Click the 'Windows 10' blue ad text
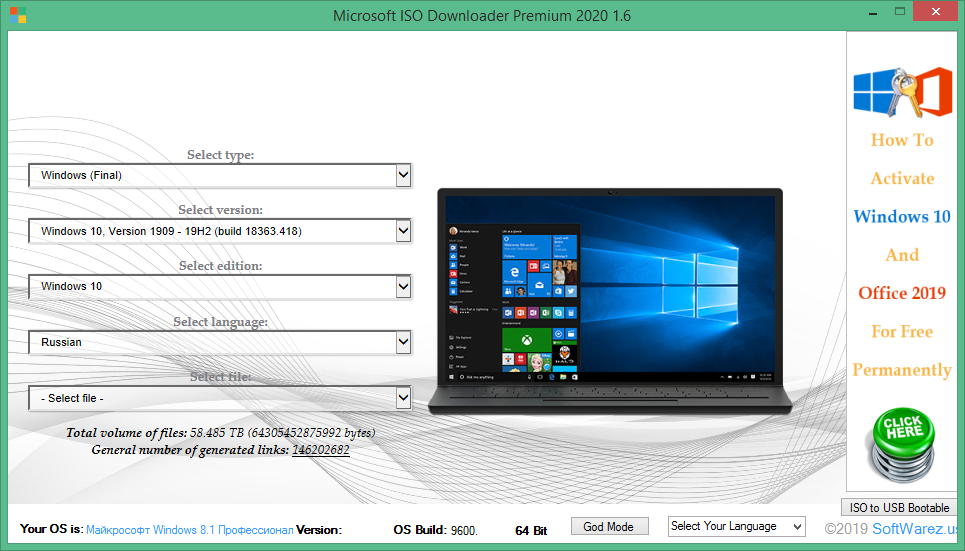This screenshot has height=551, width=965. click(x=902, y=217)
